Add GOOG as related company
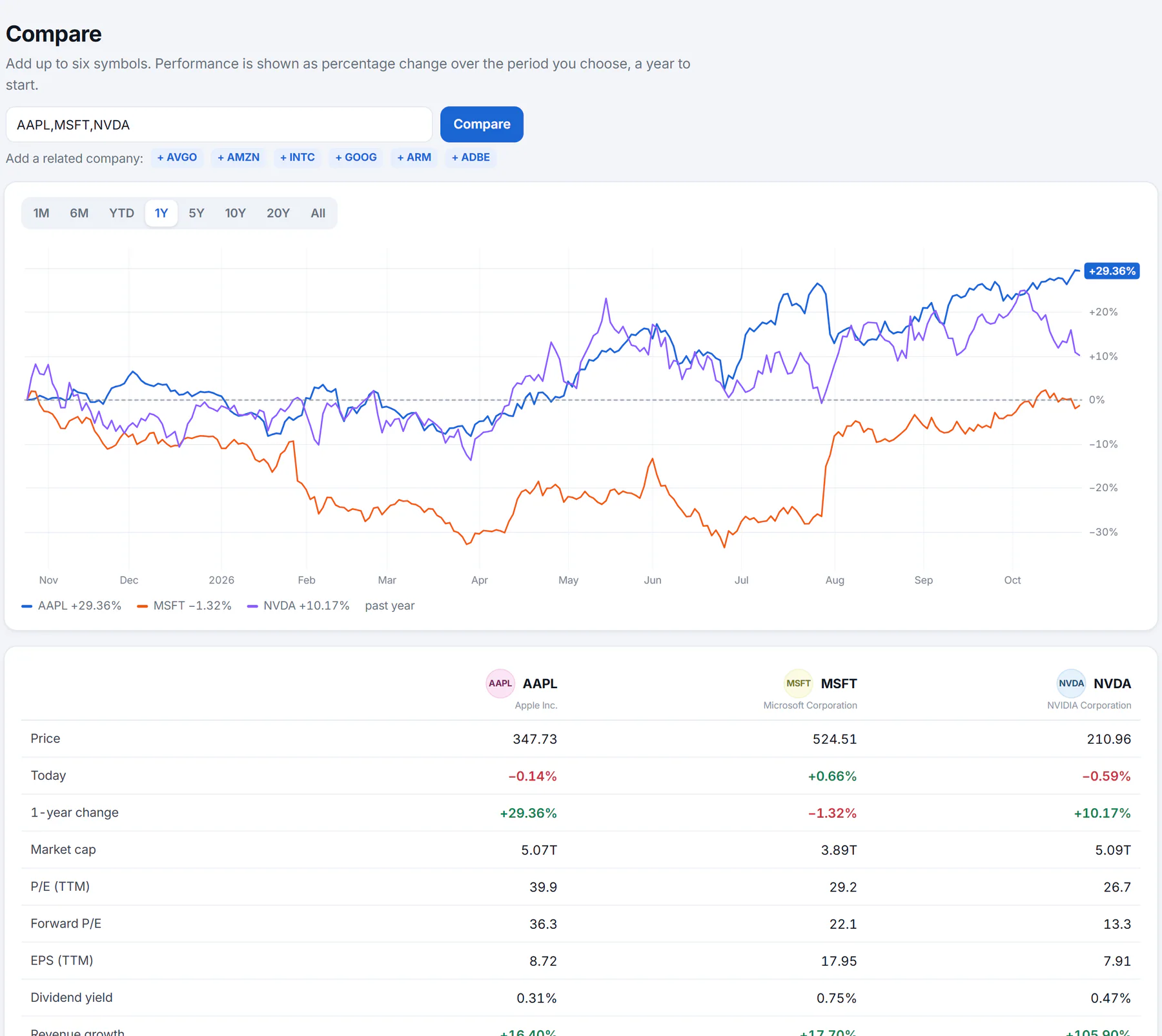1162x1036 pixels. coord(356,157)
